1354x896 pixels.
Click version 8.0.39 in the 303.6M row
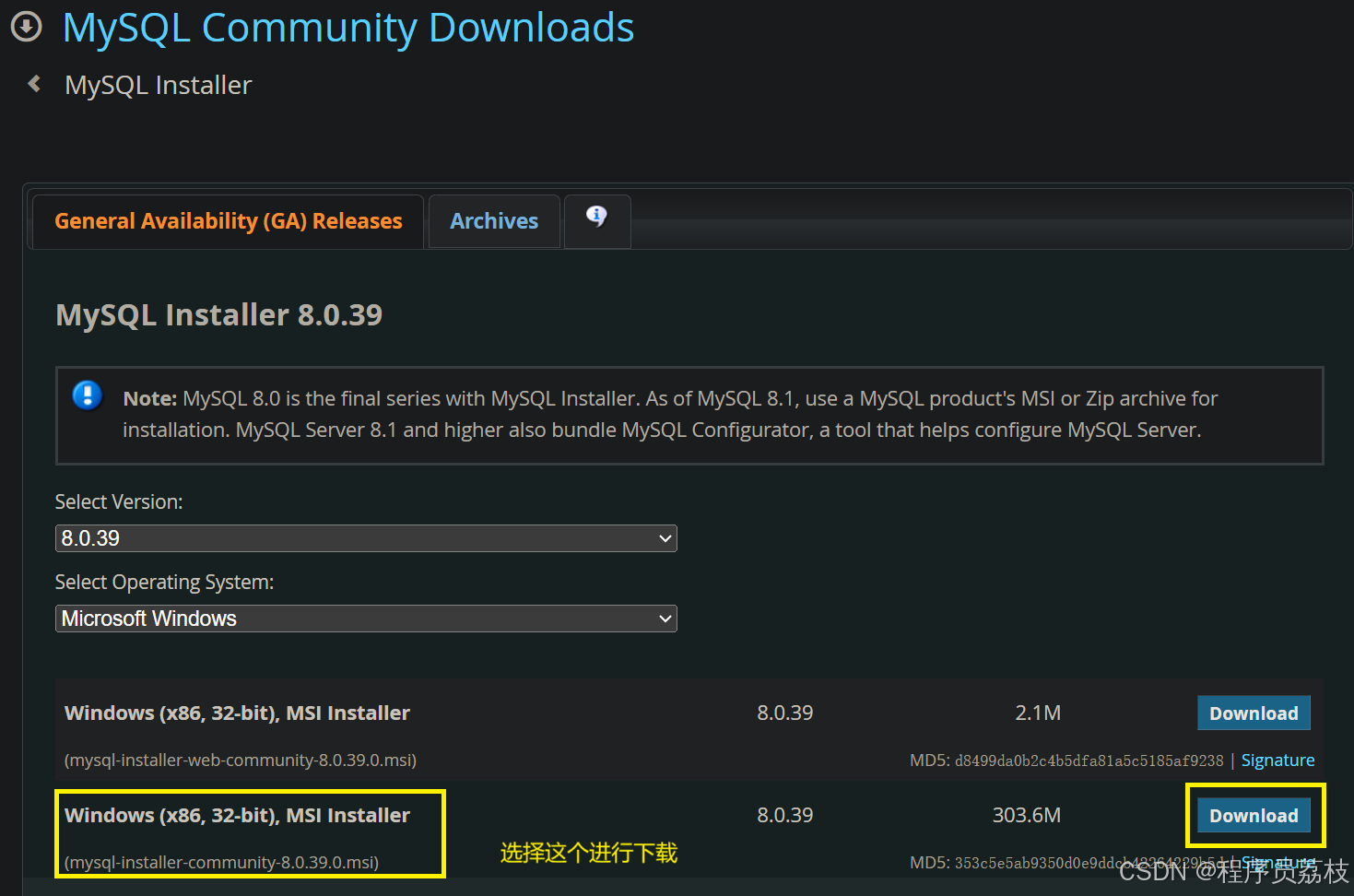[785, 816]
